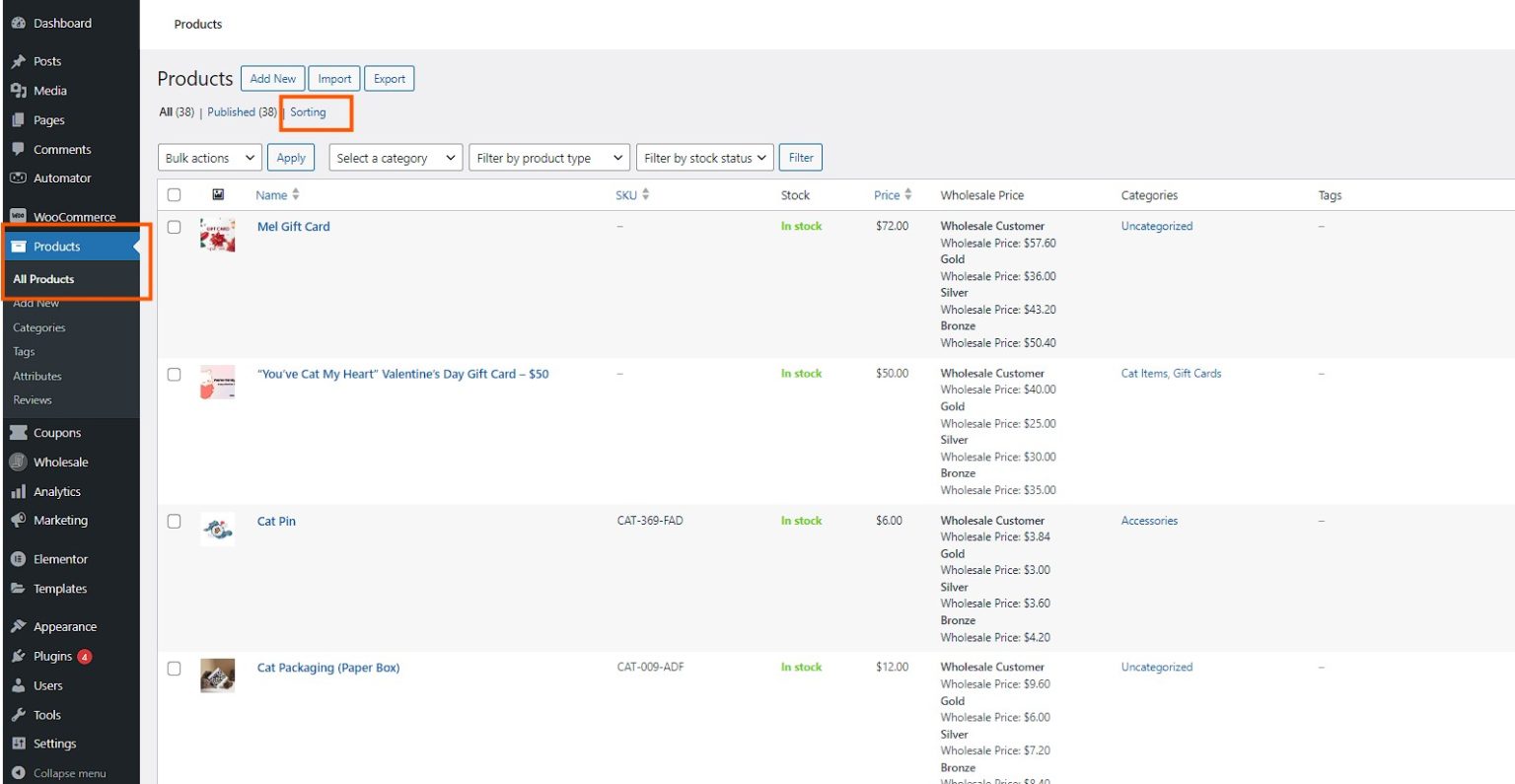Expand the Select a category dropdown
This screenshot has width=1515, height=784.
(395, 157)
